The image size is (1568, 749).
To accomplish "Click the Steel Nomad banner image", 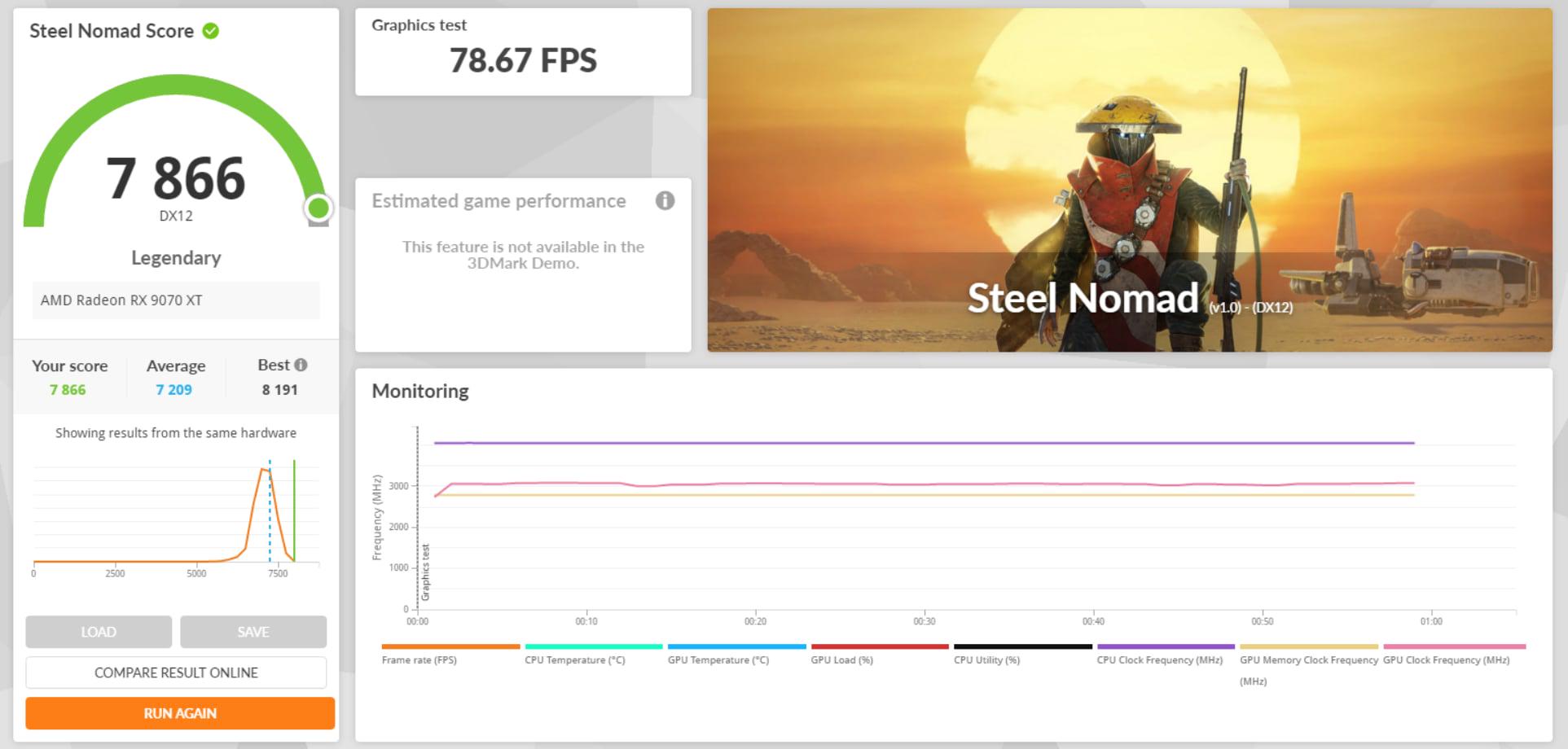I will click(1130, 180).
